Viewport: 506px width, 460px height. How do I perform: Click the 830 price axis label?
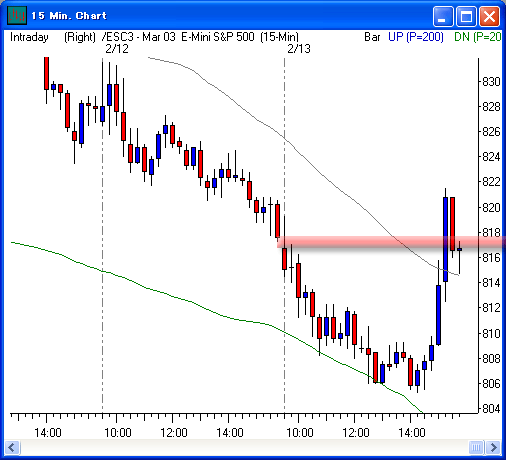[x=491, y=82]
